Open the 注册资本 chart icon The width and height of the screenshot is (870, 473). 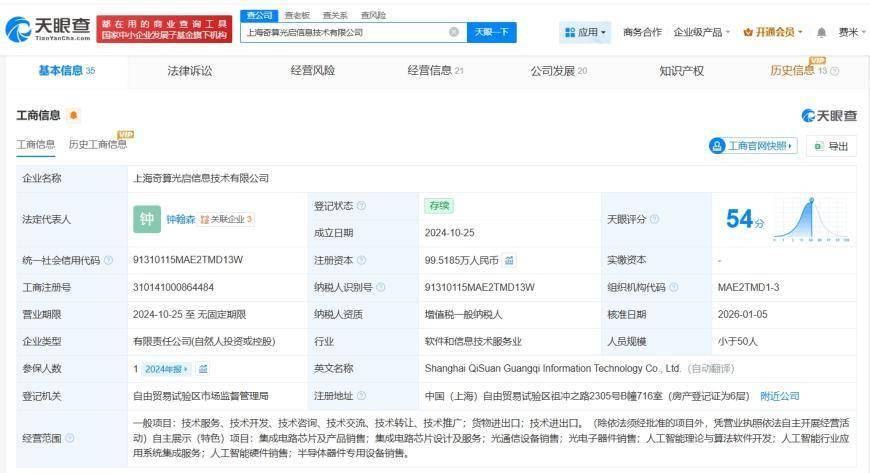point(509,260)
